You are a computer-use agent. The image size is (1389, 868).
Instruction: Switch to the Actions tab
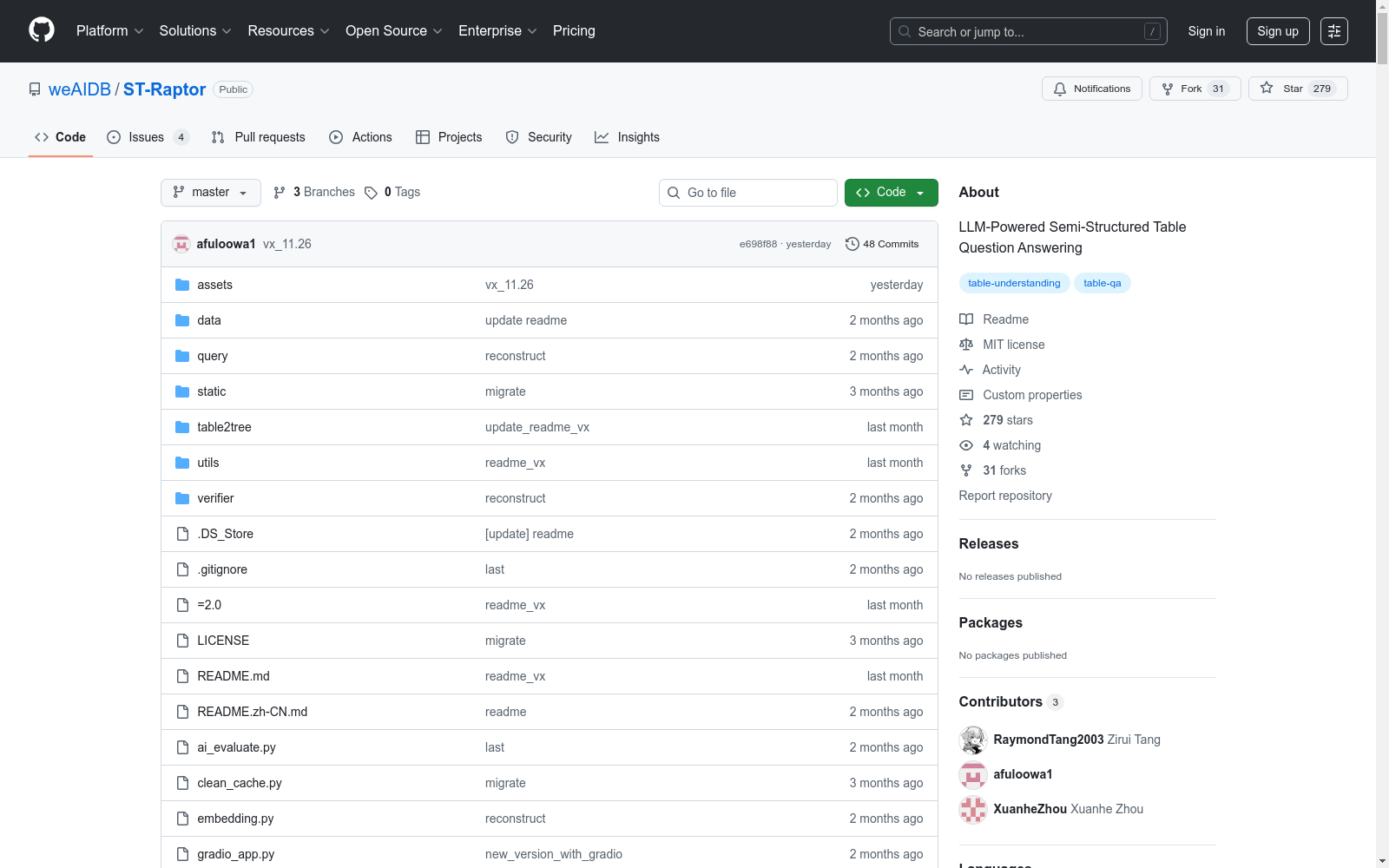click(x=361, y=137)
